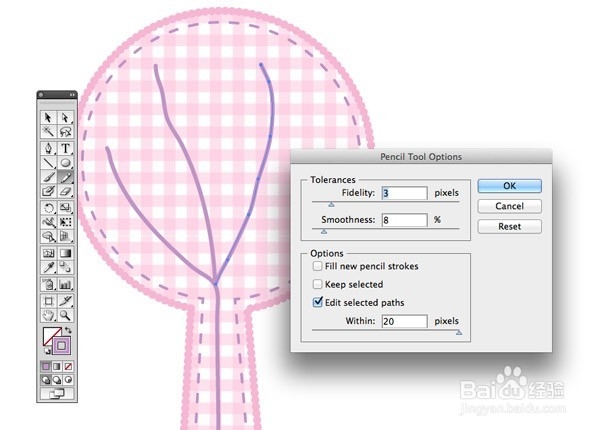Select the Artboard tool
This screenshot has height=430, width=600.
[x=49, y=301]
